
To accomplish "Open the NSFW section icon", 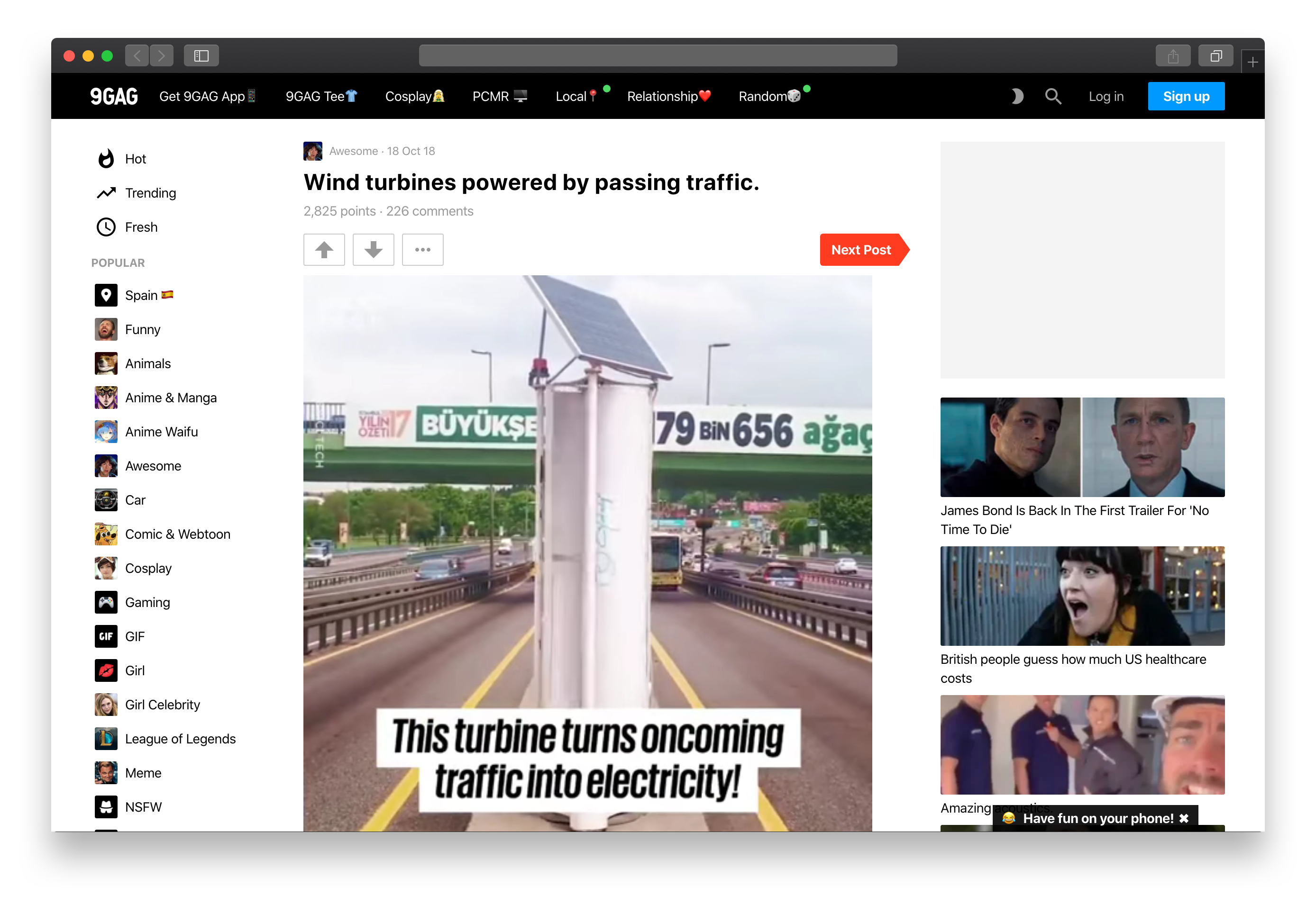I will tap(106, 807).
